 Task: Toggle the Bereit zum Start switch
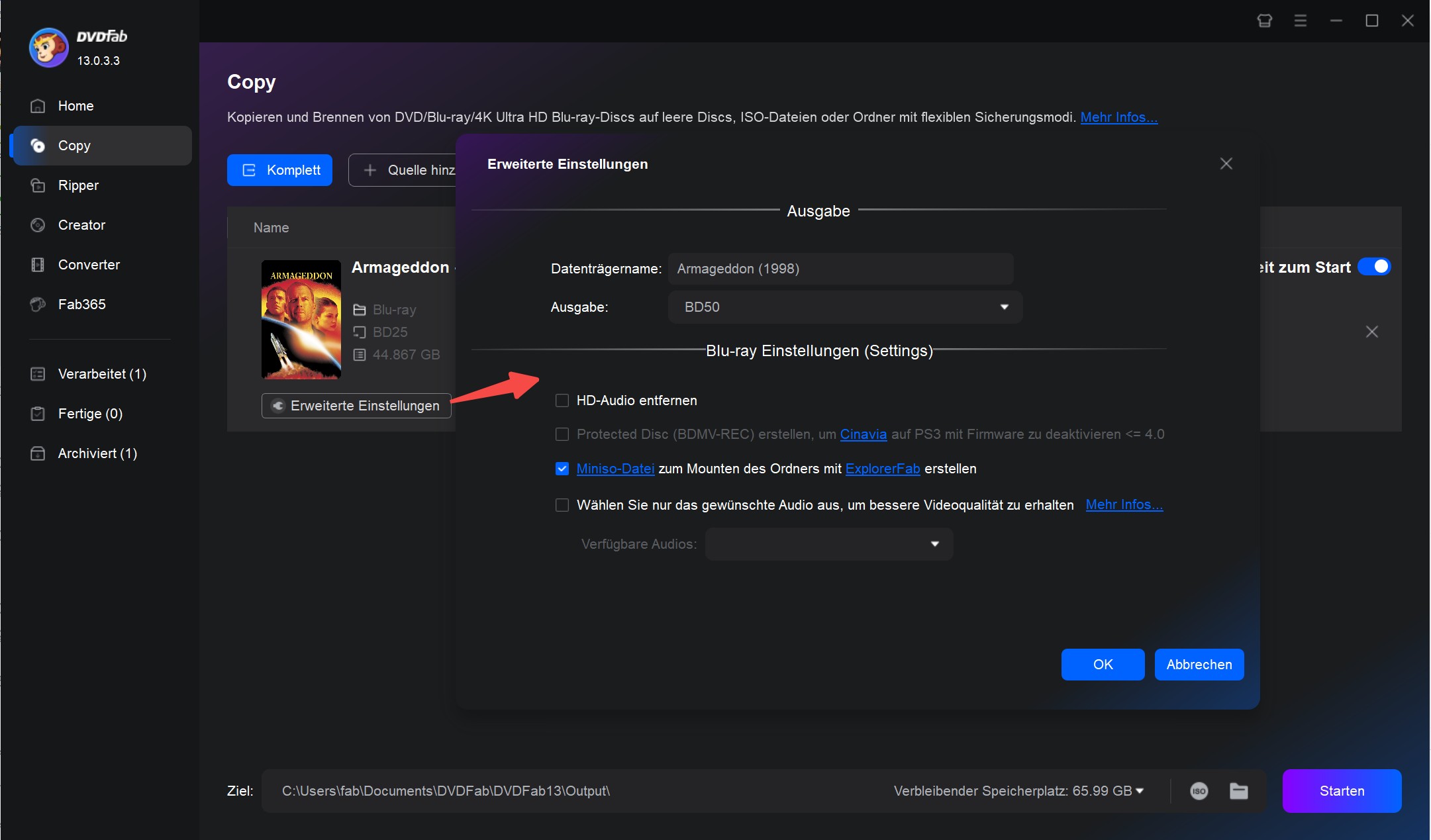[1374, 267]
